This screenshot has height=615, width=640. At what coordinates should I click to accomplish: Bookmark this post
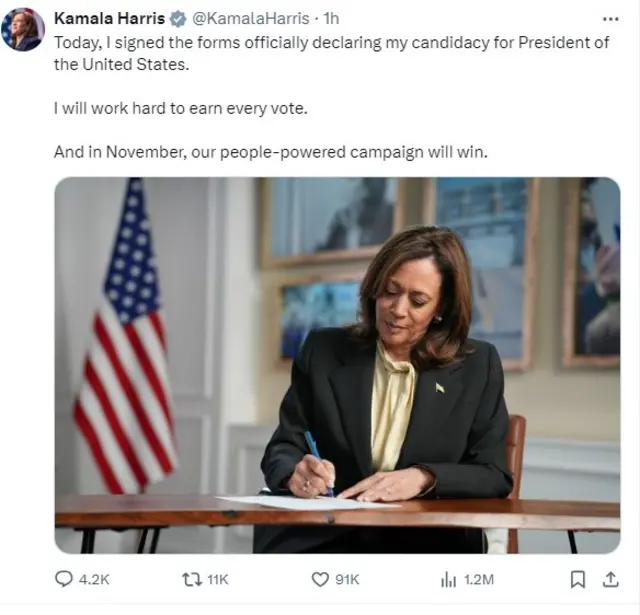point(577,579)
